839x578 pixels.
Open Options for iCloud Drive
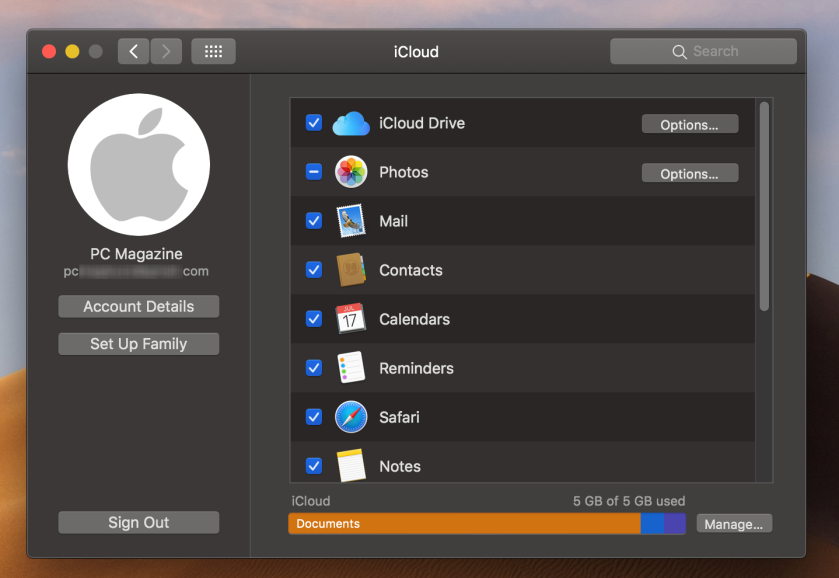pos(690,124)
